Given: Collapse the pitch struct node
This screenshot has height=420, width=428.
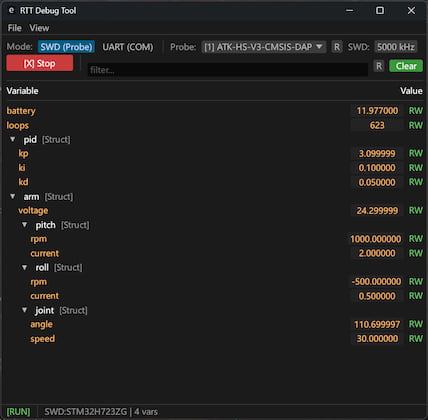Looking at the screenshot, I should coord(25,225).
